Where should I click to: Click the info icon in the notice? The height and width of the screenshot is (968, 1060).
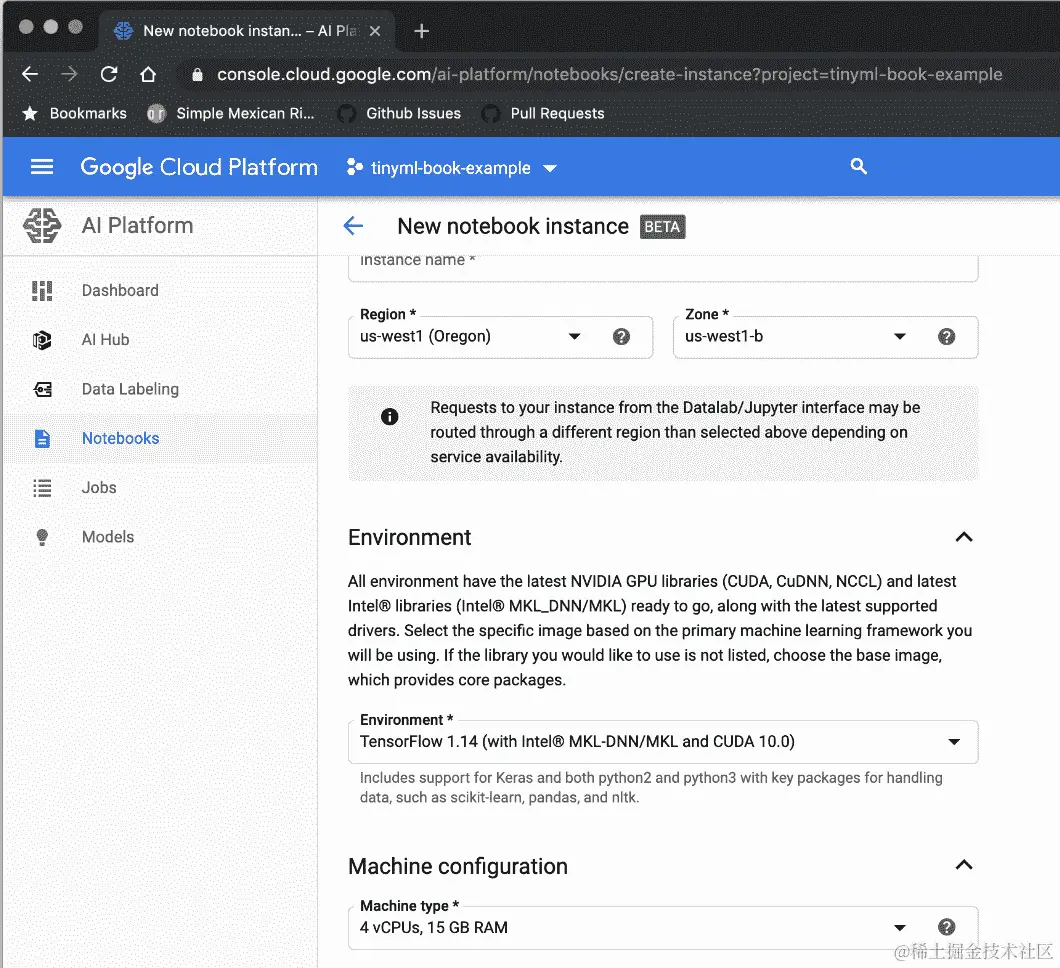[389, 416]
